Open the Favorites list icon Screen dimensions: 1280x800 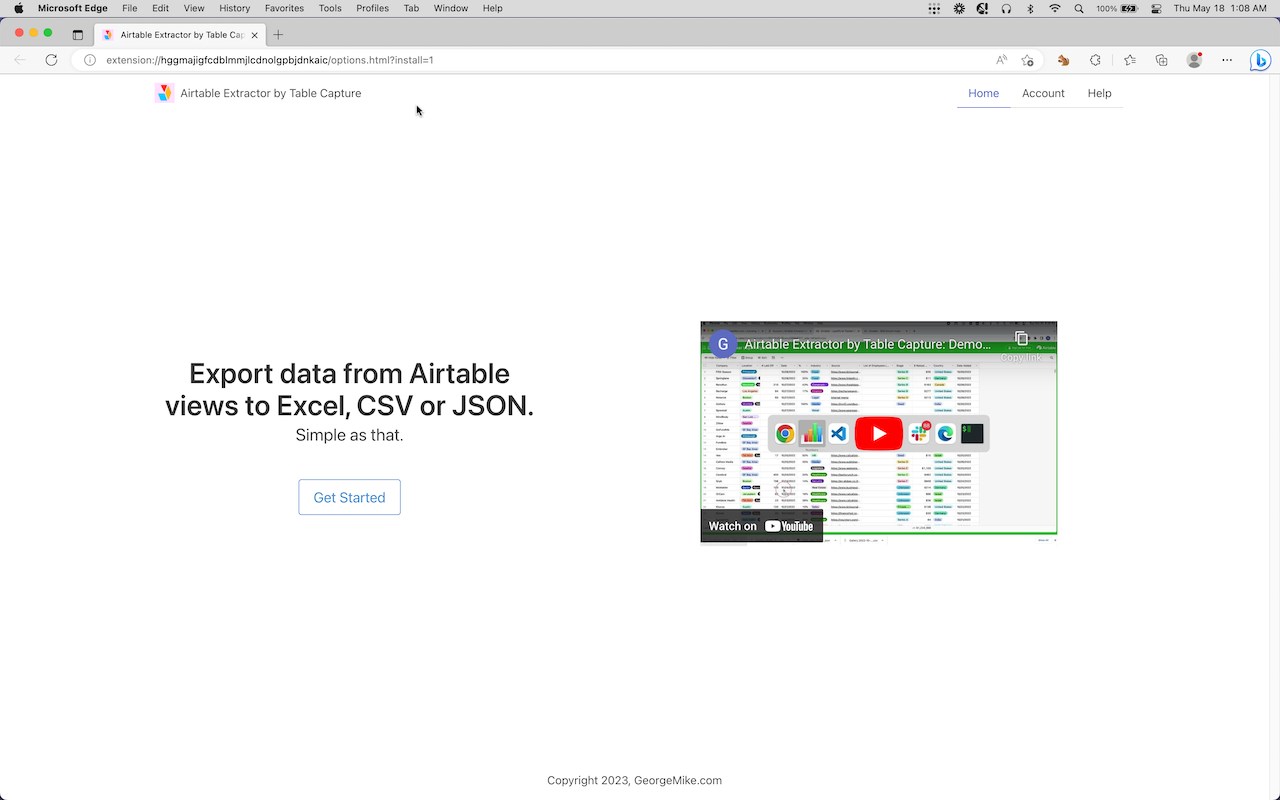(x=1129, y=60)
